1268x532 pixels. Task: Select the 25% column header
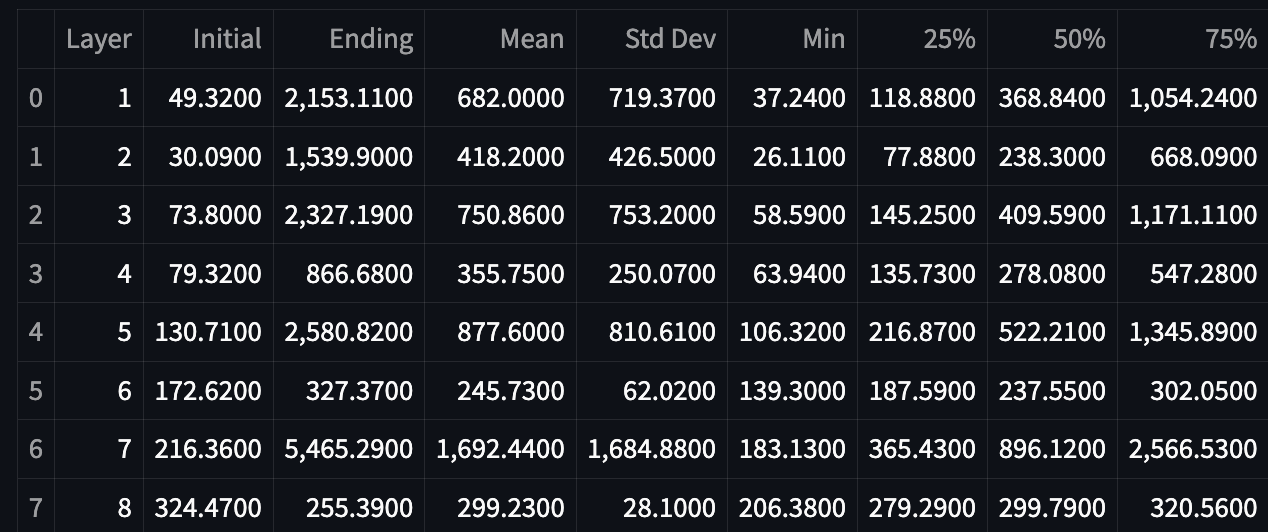[x=949, y=39]
